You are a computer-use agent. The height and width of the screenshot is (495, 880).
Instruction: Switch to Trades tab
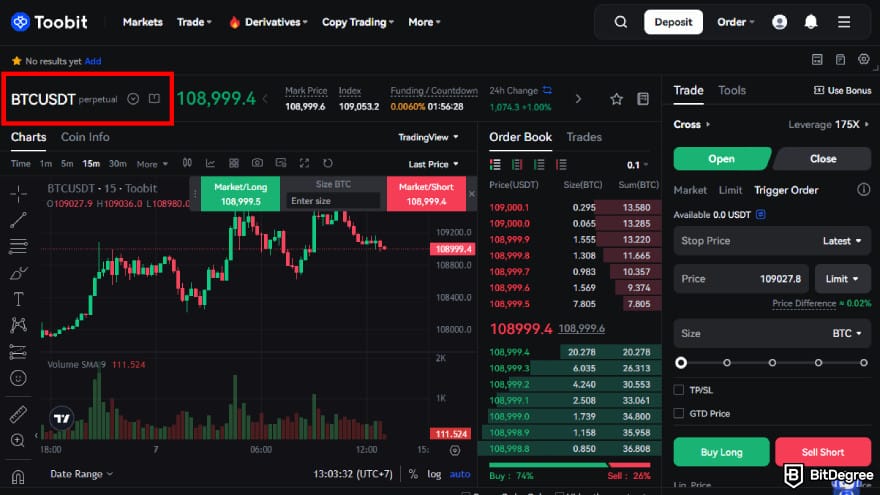coord(584,137)
